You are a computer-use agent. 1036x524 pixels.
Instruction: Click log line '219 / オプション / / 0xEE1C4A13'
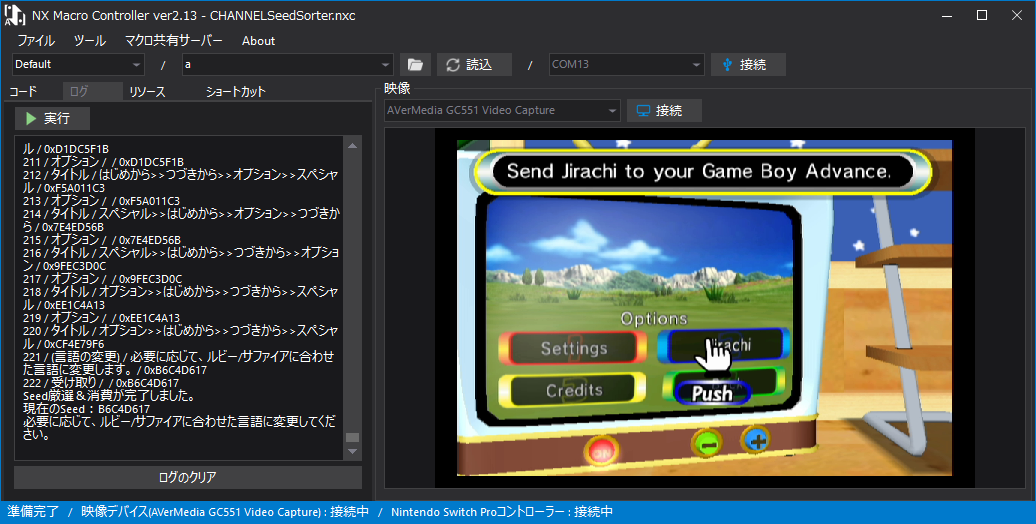pyautogui.click(x=101, y=318)
